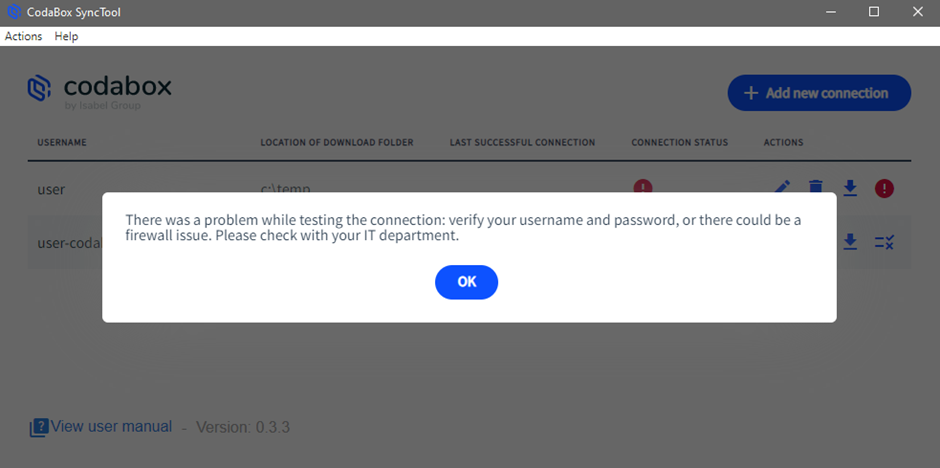Click the download icon in the user row
The width and height of the screenshot is (940, 468).
pyautogui.click(x=849, y=188)
